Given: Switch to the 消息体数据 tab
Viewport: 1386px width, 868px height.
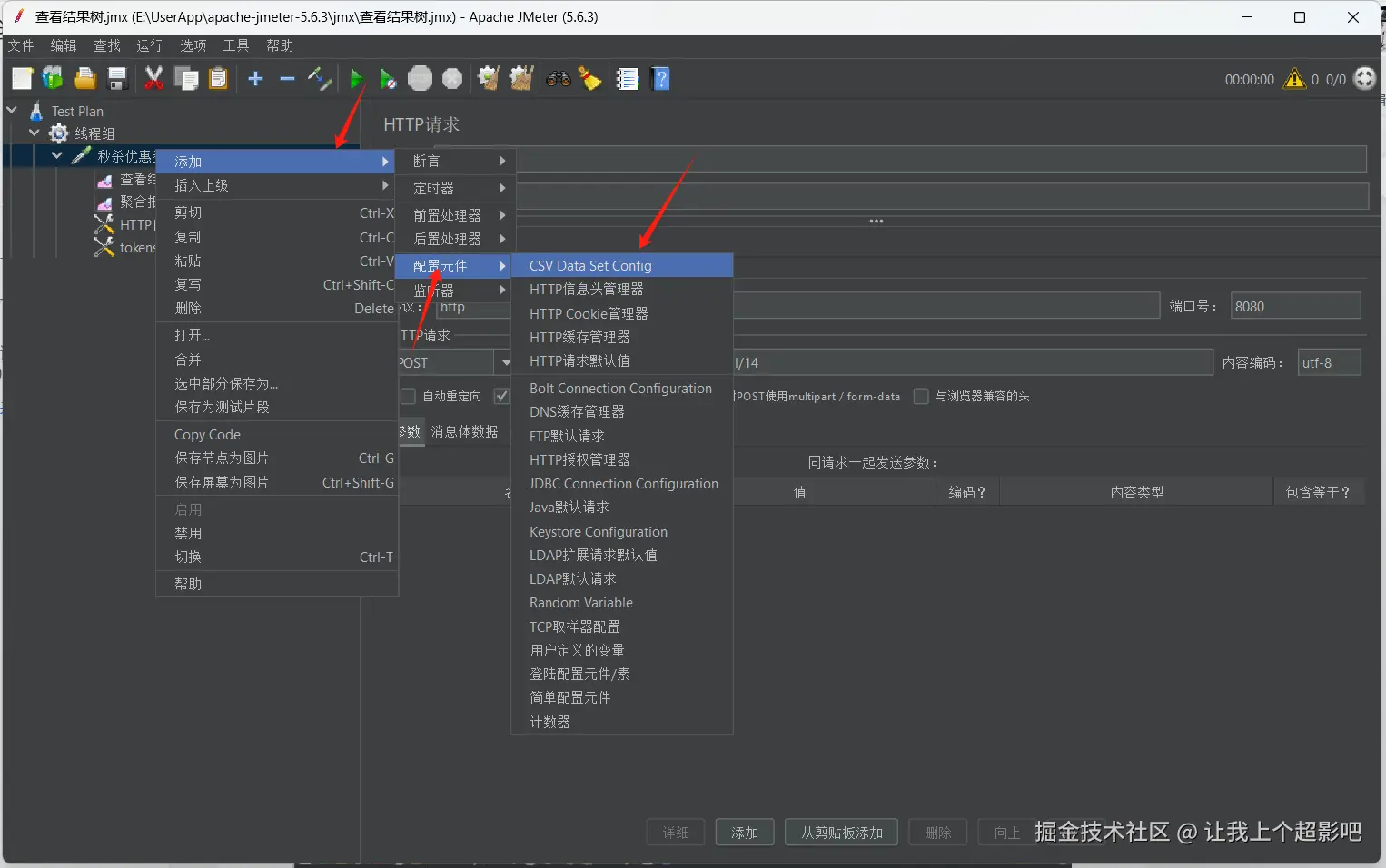Looking at the screenshot, I should 464,431.
